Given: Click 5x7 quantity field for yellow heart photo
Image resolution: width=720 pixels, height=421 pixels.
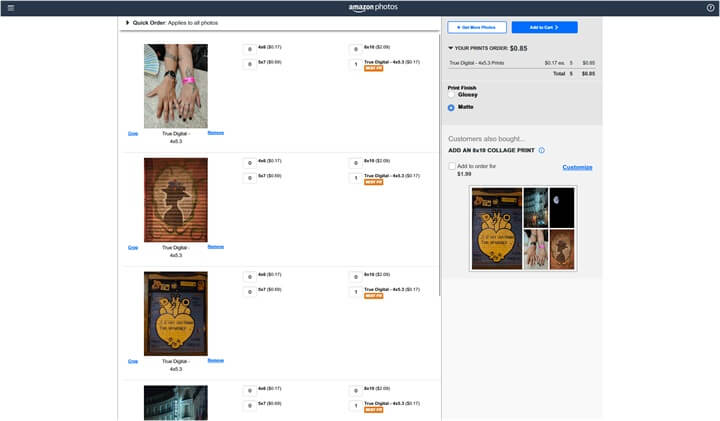Looking at the screenshot, I should click(249, 292).
